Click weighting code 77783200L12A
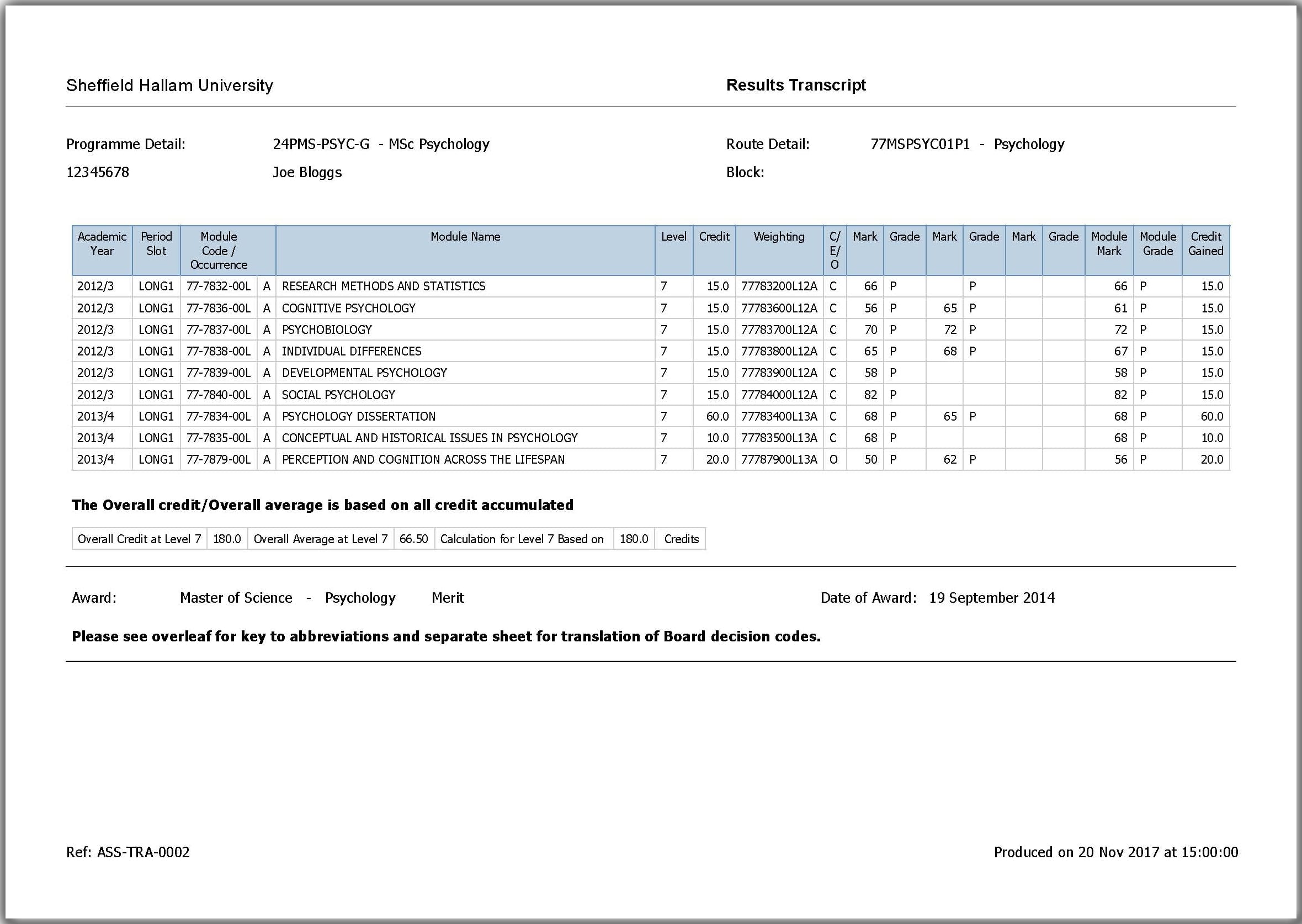The image size is (1302, 924). [779, 286]
